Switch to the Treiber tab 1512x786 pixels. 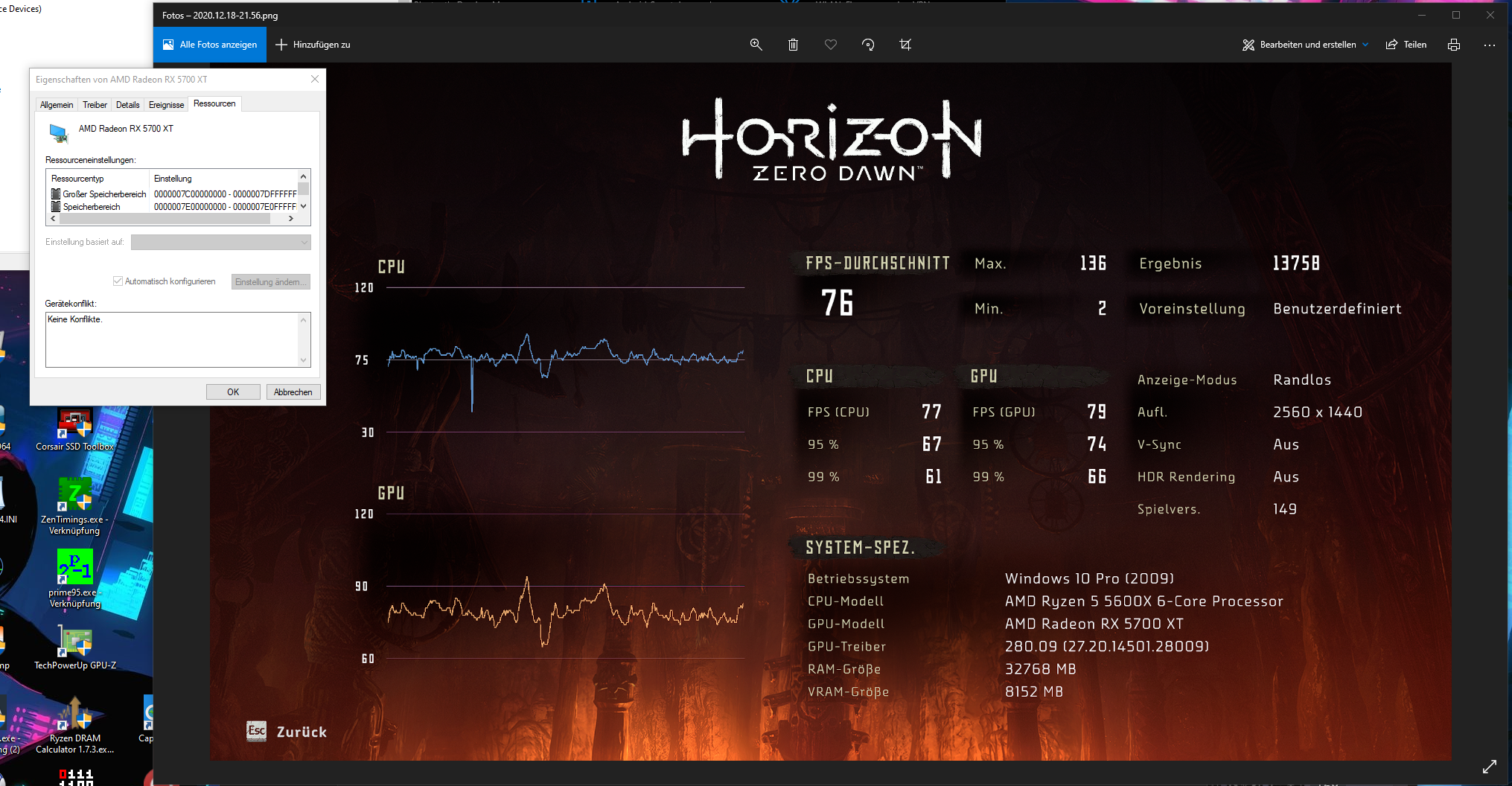(94, 104)
